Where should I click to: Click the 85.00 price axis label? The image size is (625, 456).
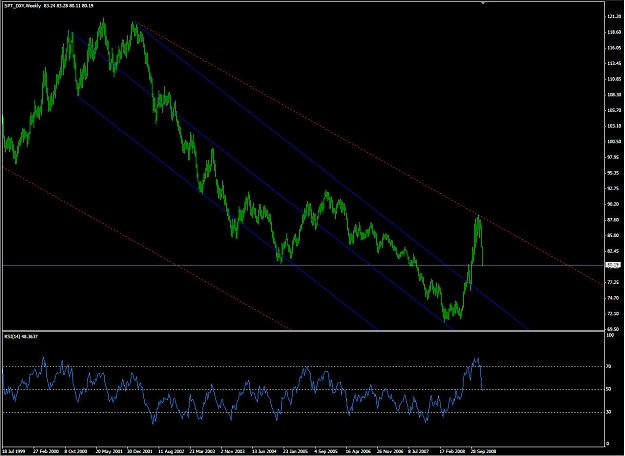pos(613,235)
